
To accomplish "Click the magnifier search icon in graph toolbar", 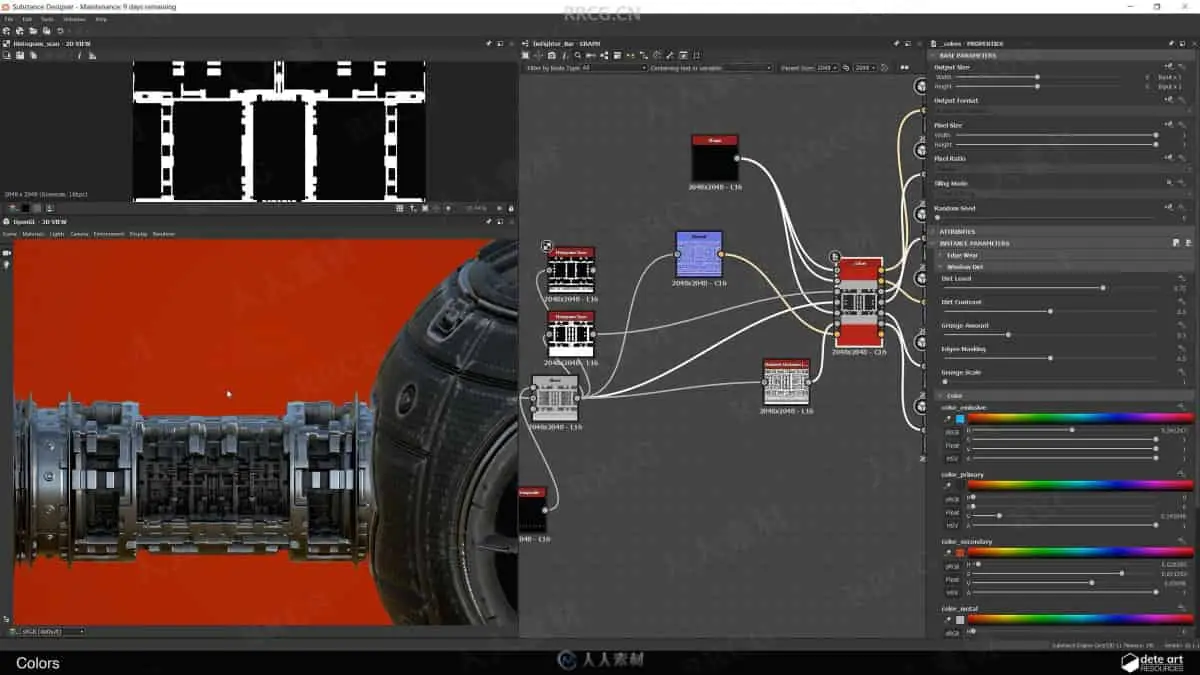I will click(x=578, y=55).
